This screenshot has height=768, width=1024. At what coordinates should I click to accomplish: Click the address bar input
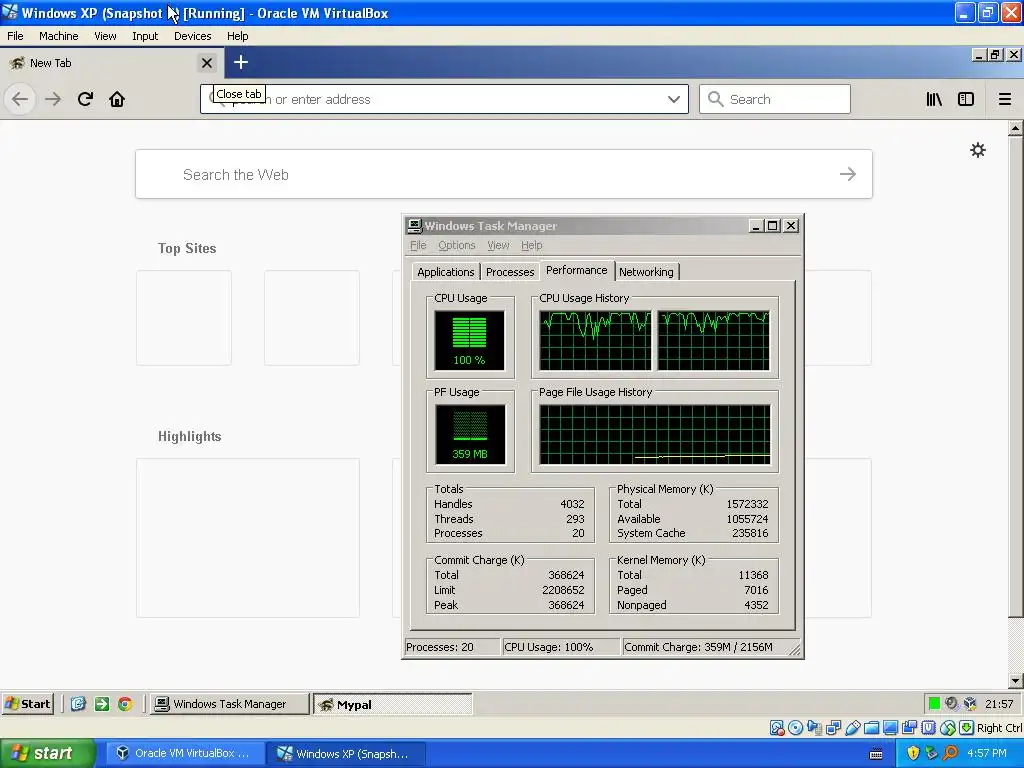tap(444, 99)
